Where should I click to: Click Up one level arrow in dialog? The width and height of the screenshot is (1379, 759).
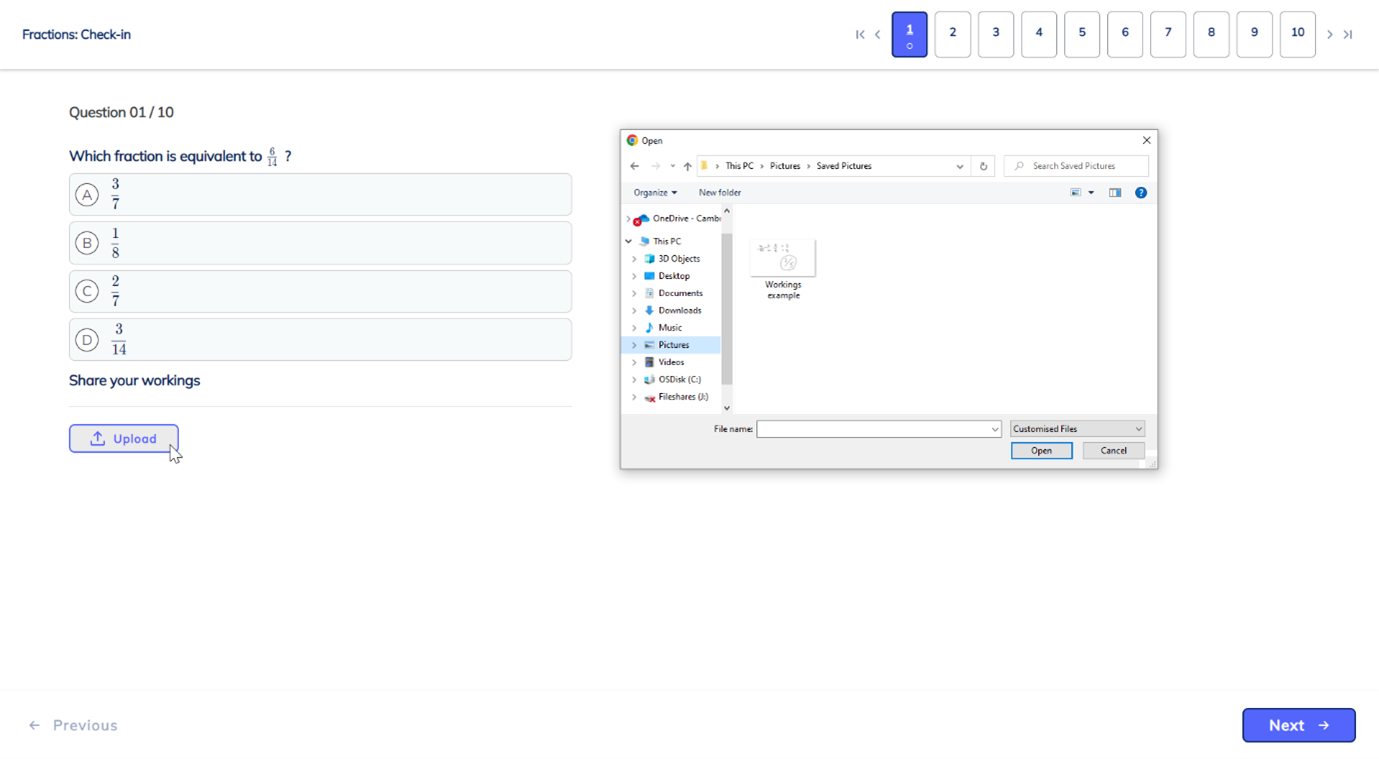[x=687, y=166]
